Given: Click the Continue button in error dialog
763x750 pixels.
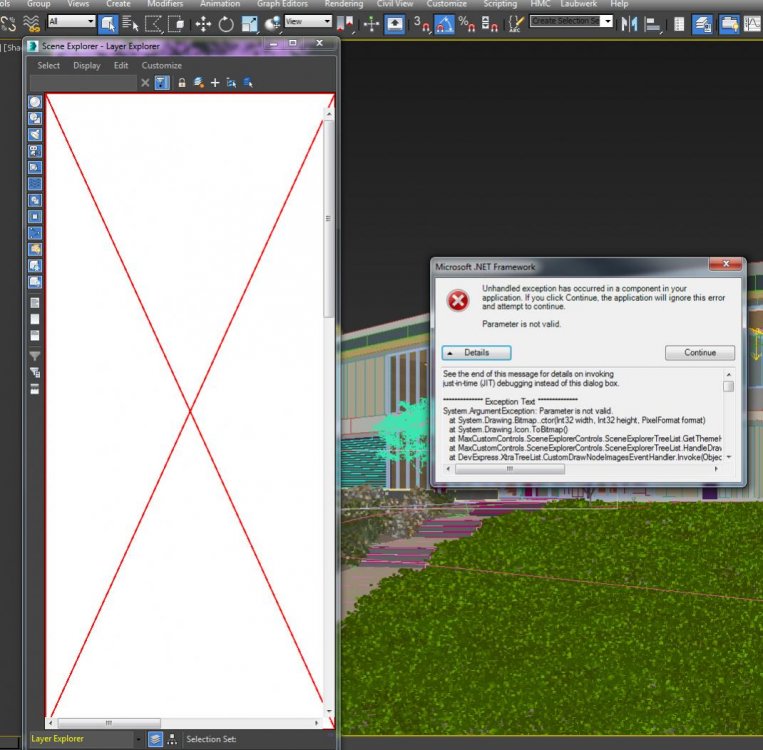Looking at the screenshot, I should (699, 353).
